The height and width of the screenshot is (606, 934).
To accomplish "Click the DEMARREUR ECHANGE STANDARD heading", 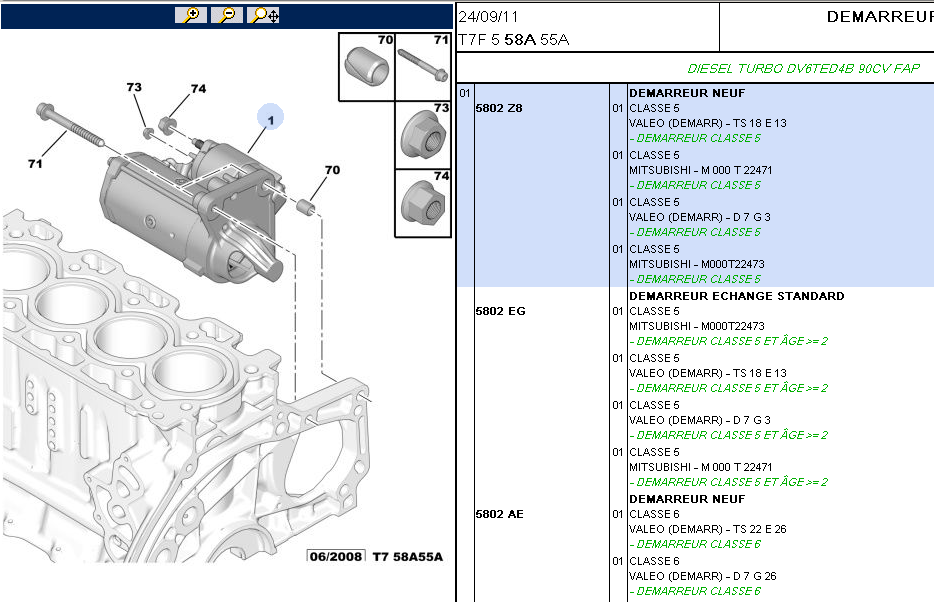I will click(x=736, y=296).
